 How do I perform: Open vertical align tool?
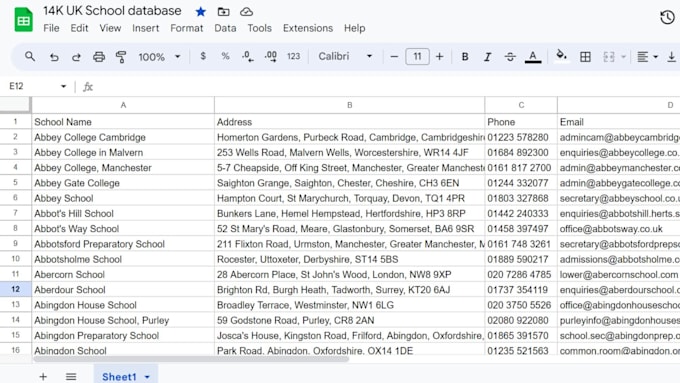671,57
